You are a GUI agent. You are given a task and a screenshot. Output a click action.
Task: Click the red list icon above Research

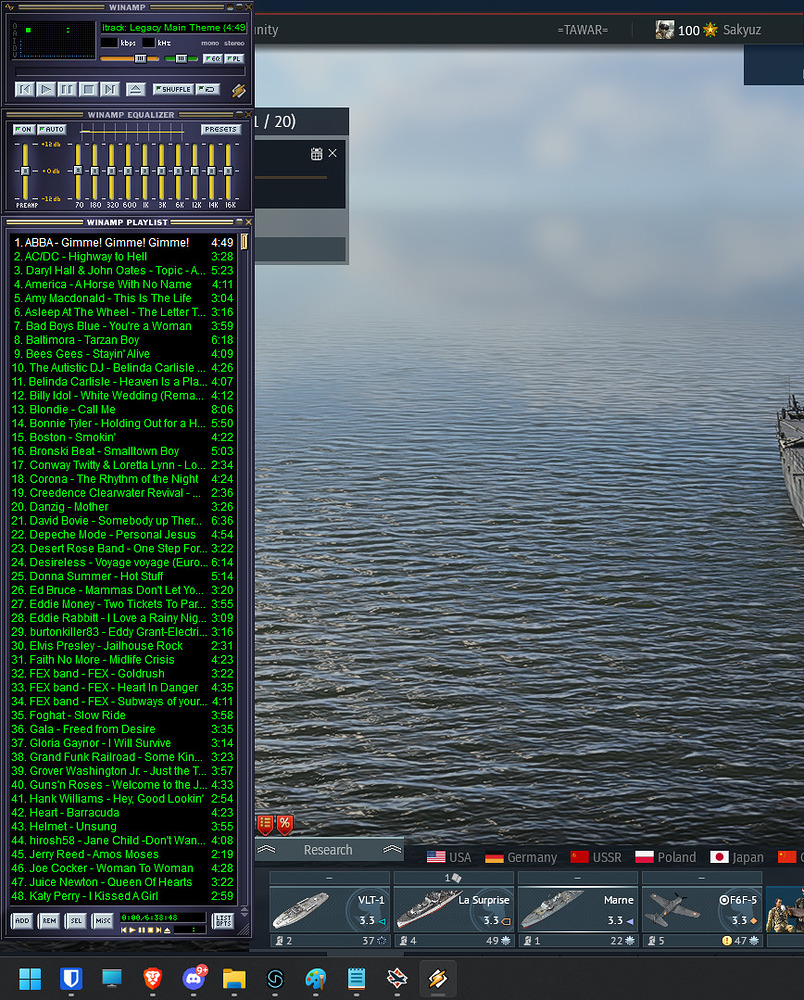point(265,824)
